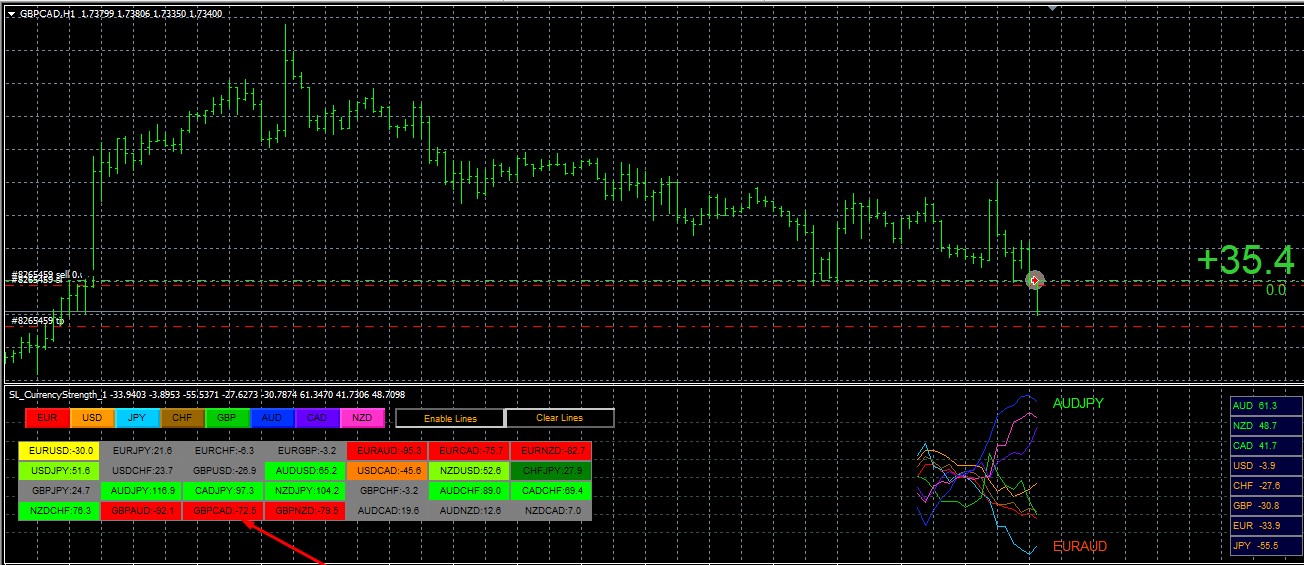This screenshot has width=1304, height=565.
Task: Choose the NZDCHF:76.3 pair cell
Action: click(59, 511)
